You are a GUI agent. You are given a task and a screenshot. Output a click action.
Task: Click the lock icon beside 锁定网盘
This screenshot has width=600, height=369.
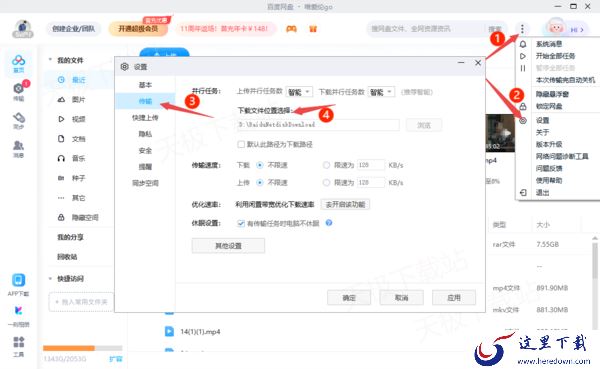coord(523,106)
